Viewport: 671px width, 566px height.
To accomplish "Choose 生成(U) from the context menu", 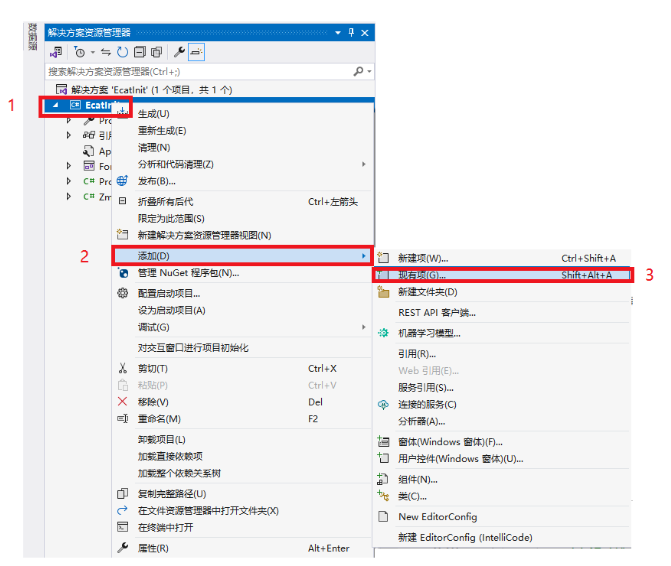I will 153,114.
